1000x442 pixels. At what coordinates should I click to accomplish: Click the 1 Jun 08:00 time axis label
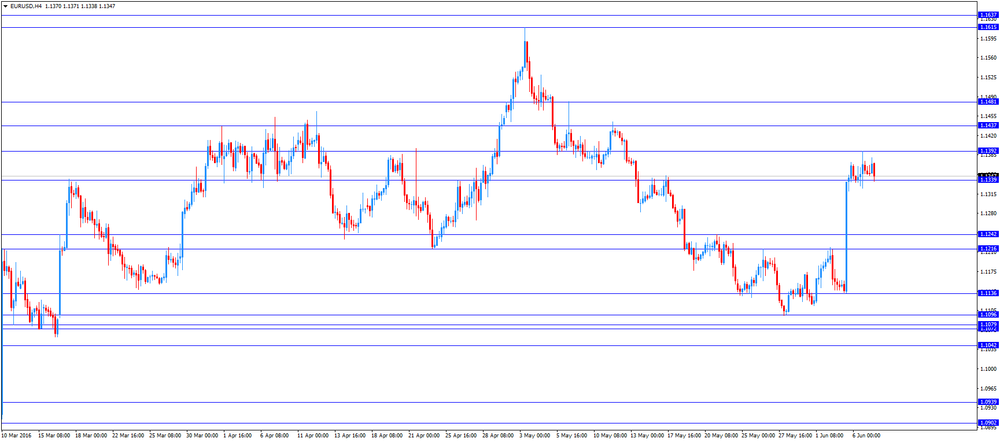click(x=831, y=437)
